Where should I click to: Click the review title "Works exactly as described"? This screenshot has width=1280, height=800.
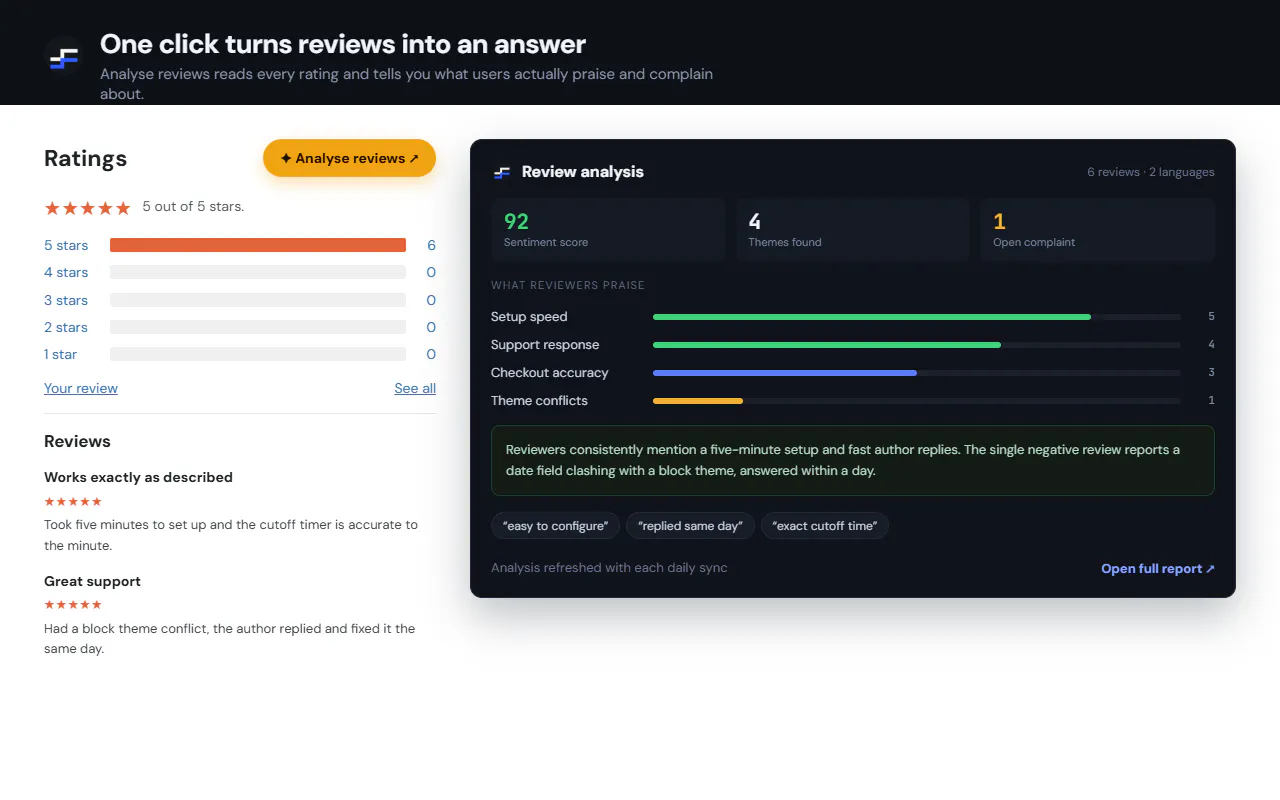tap(138, 477)
